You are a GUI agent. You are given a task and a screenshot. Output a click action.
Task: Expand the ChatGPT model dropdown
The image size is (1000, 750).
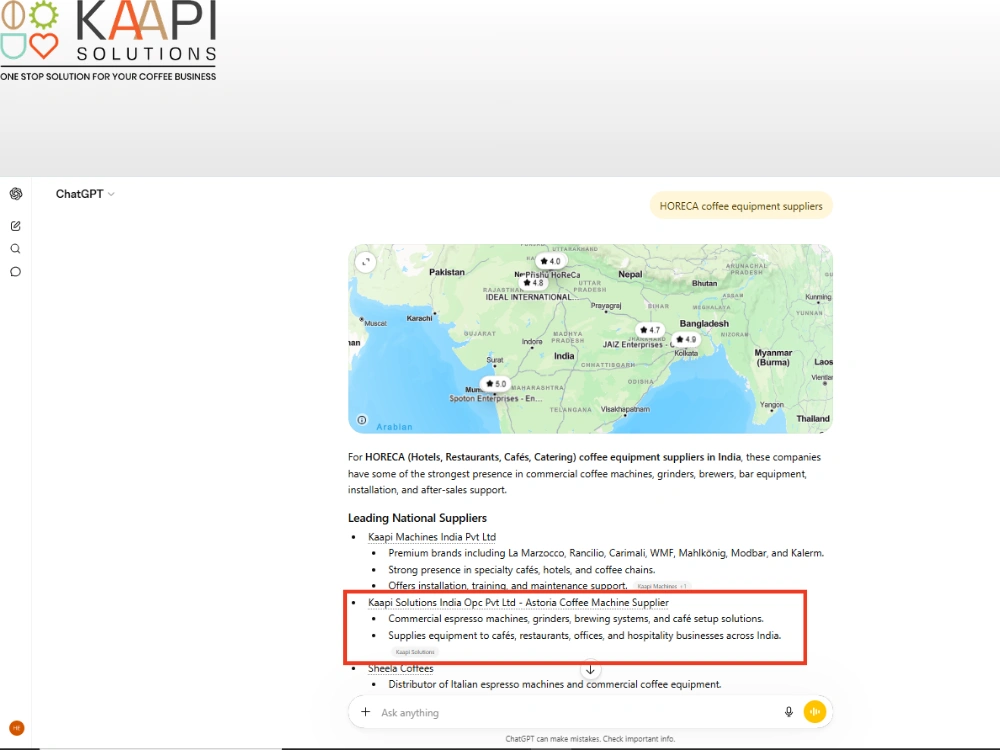pos(85,194)
